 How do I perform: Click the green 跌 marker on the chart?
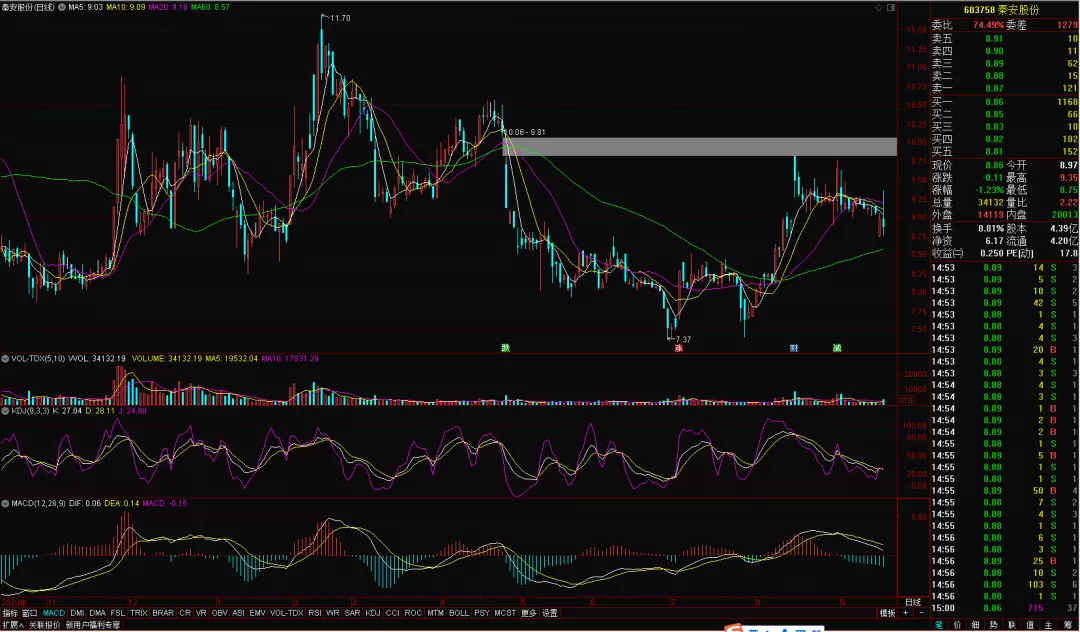coord(505,348)
